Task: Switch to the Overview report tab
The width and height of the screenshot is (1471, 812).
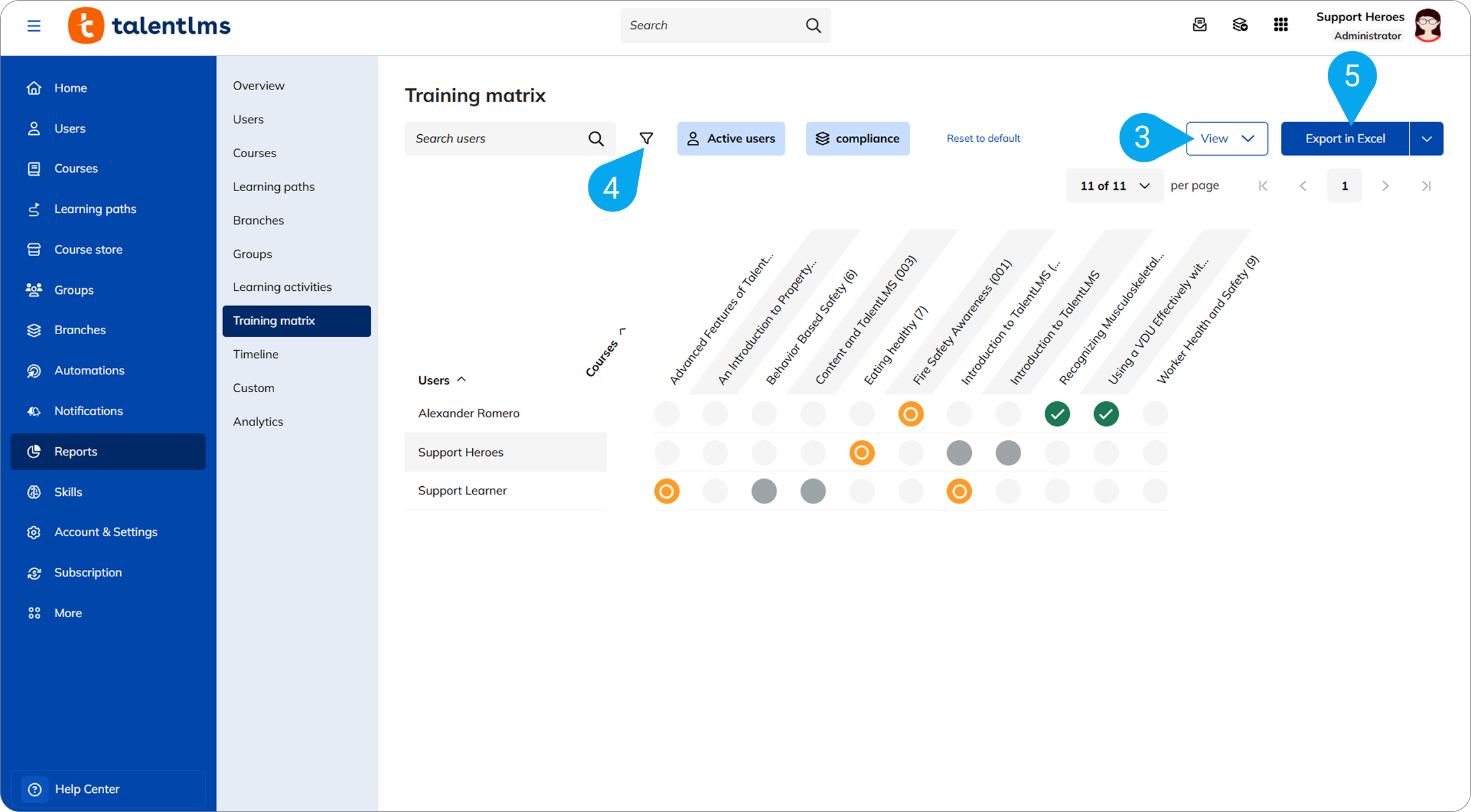Action: coord(297,86)
